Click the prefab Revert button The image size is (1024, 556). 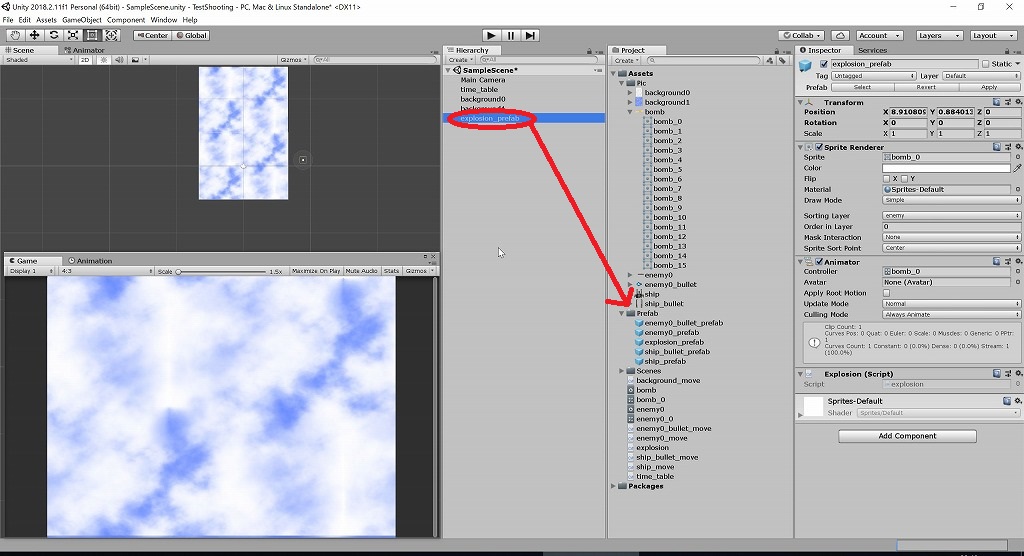click(x=925, y=88)
